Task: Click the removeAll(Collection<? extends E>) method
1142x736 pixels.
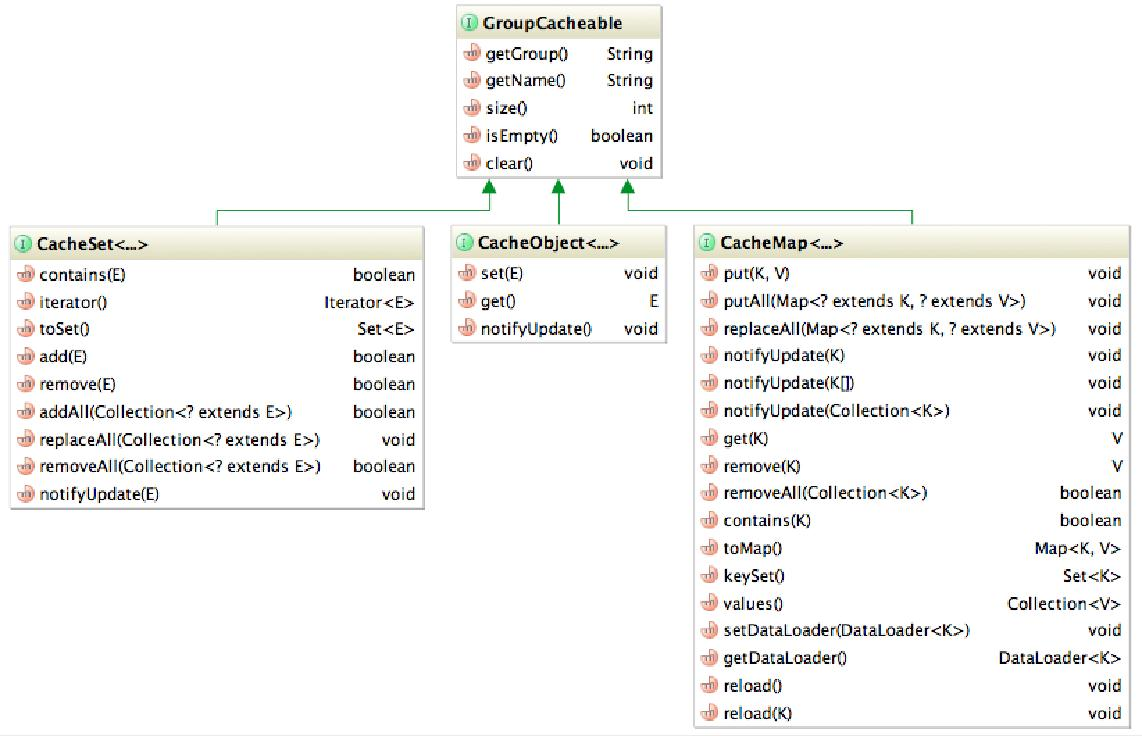Action: tap(179, 466)
